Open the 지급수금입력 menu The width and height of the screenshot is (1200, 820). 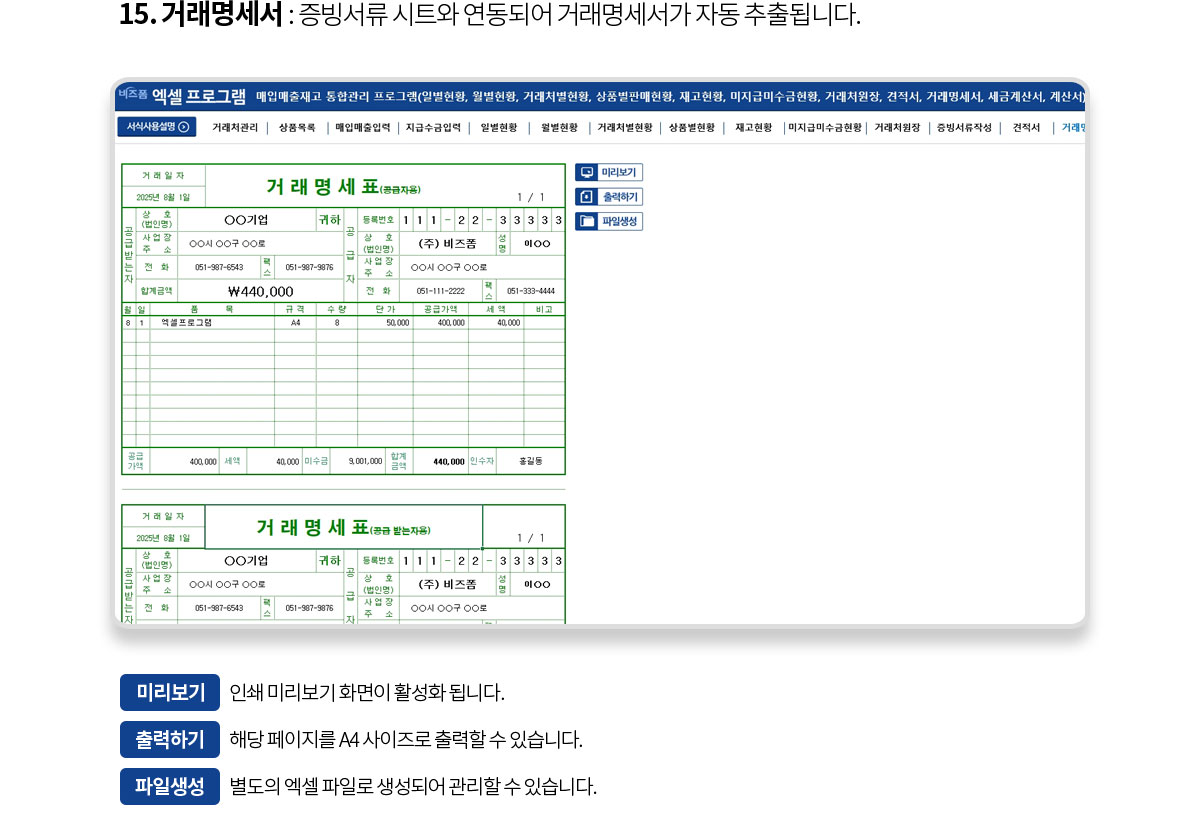click(x=433, y=128)
